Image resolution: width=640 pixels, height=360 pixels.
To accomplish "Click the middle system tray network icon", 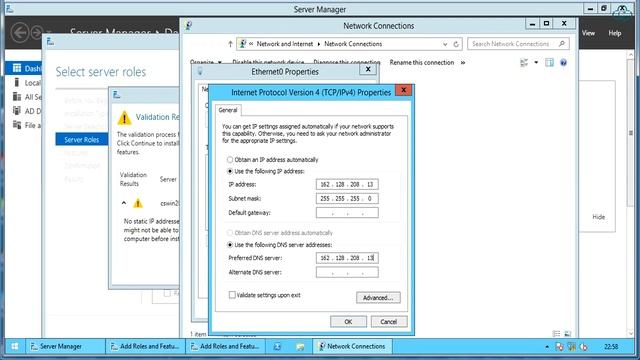I will coord(572,347).
